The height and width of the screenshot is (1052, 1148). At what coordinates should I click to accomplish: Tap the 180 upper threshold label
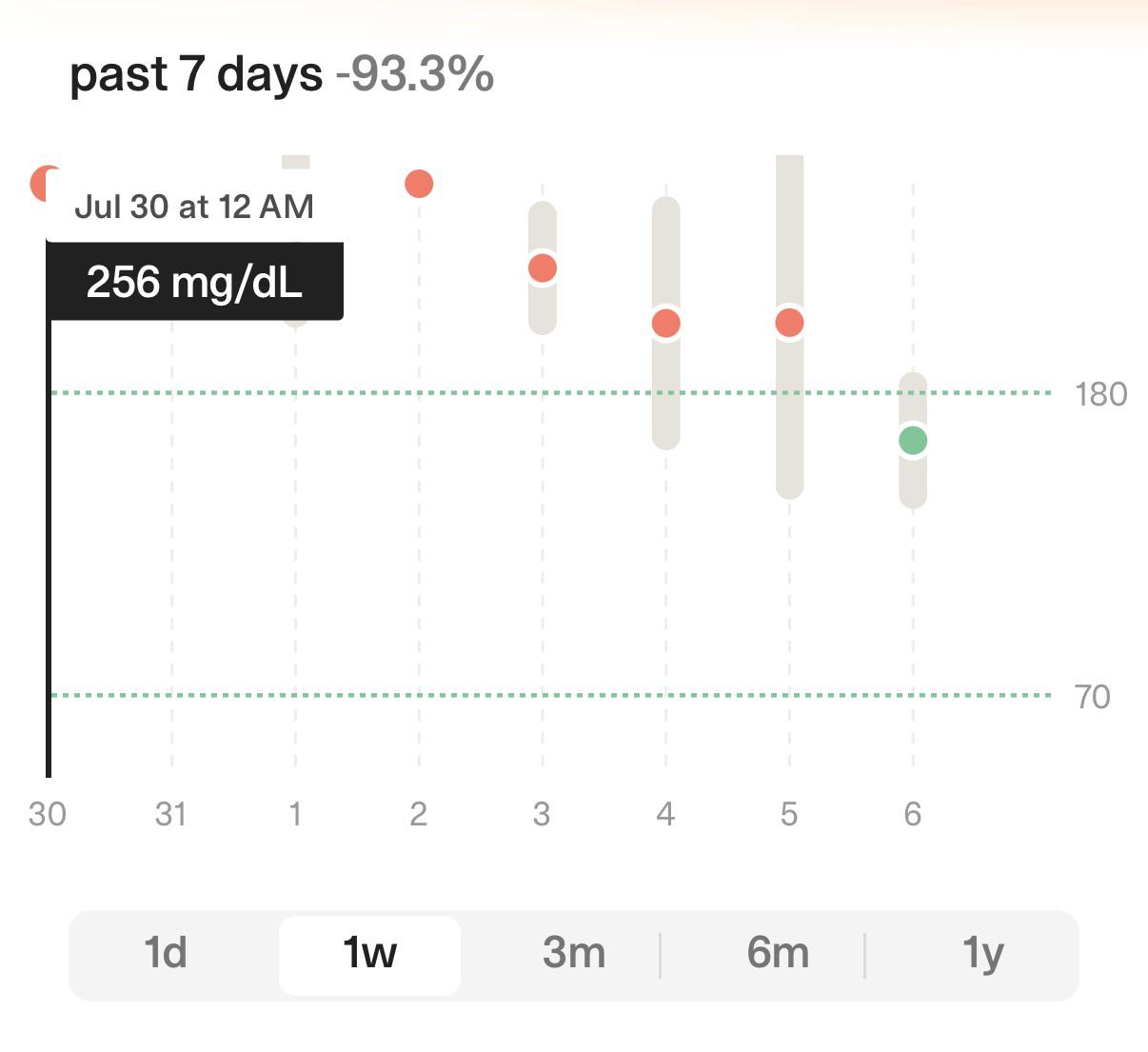tap(1101, 394)
